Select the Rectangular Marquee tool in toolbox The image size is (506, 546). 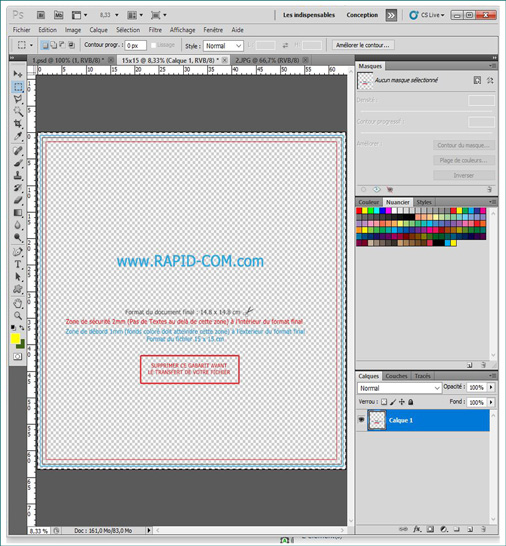[x=17, y=86]
